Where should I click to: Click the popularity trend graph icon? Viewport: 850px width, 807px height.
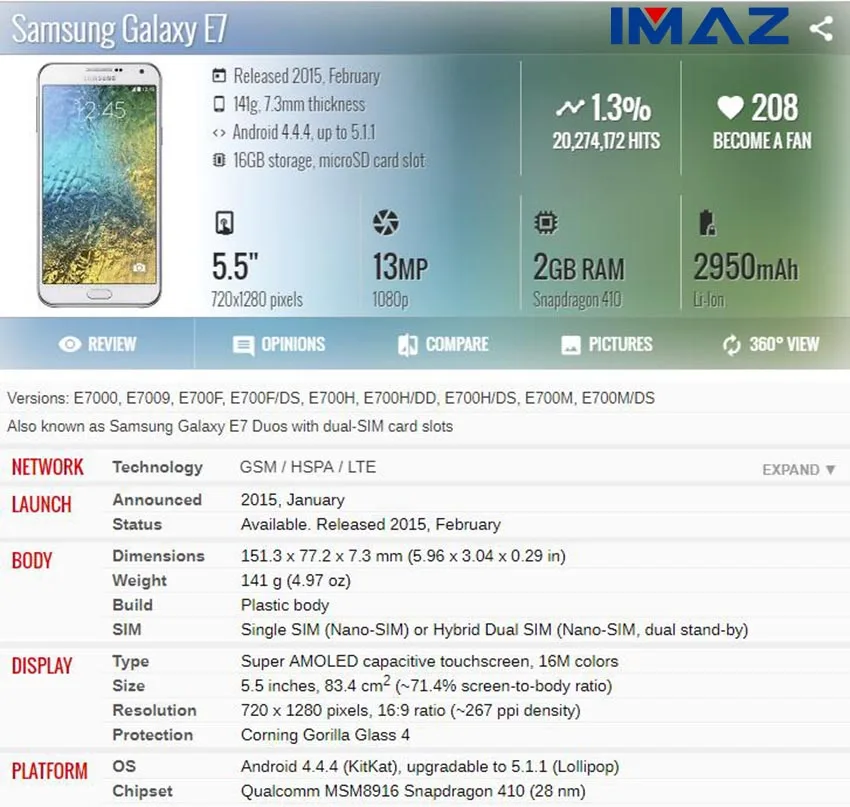point(570,108)
